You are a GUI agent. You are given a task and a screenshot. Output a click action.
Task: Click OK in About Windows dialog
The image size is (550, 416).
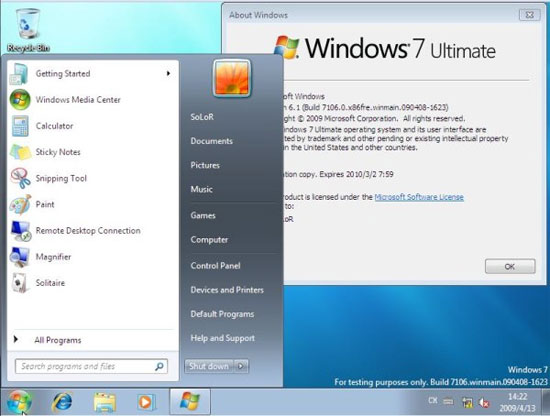tap(510, 267)
